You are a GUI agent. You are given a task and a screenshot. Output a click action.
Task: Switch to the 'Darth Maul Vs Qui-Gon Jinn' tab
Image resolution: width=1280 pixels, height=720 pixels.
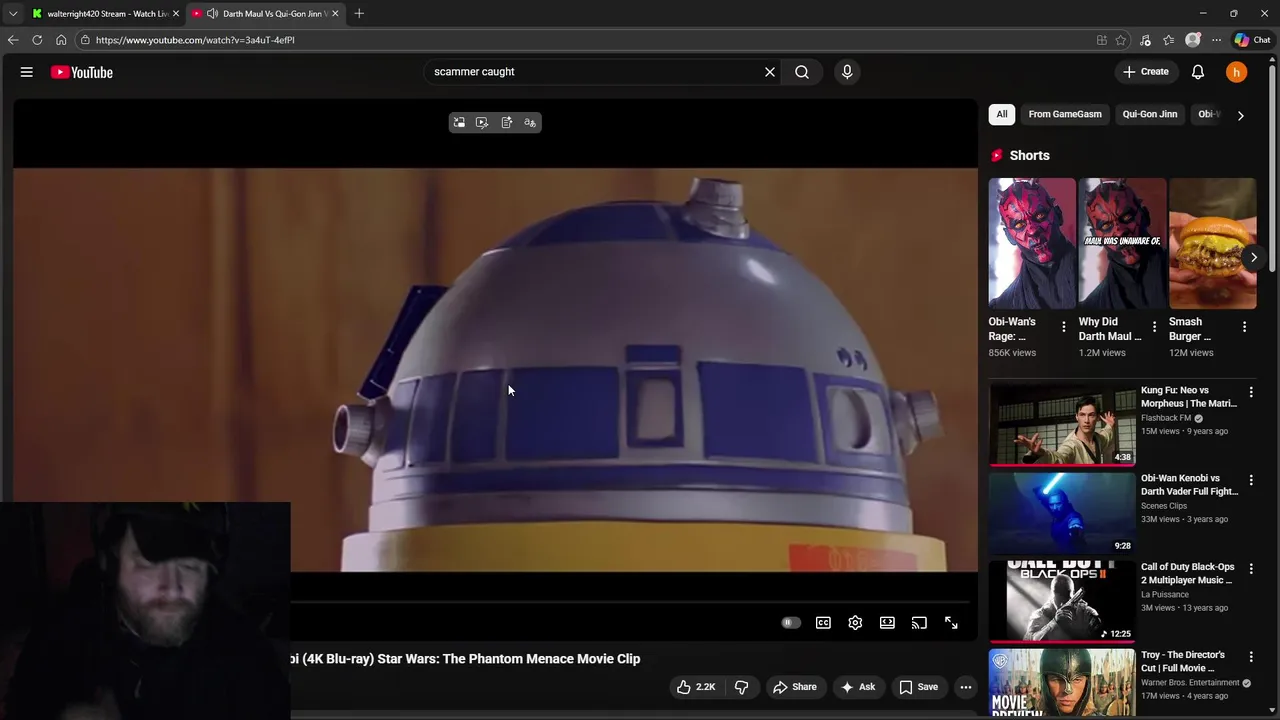[x=266, y=14]
